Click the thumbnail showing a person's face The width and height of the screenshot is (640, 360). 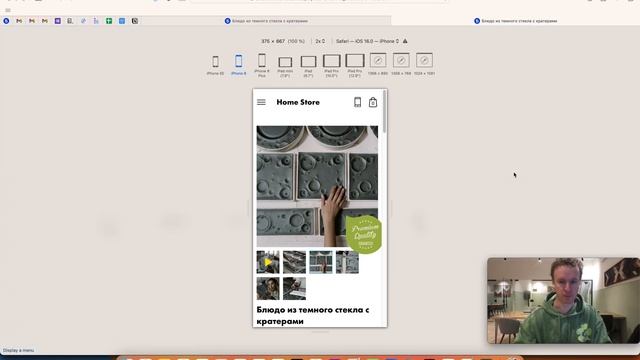(x=268, y=289)
